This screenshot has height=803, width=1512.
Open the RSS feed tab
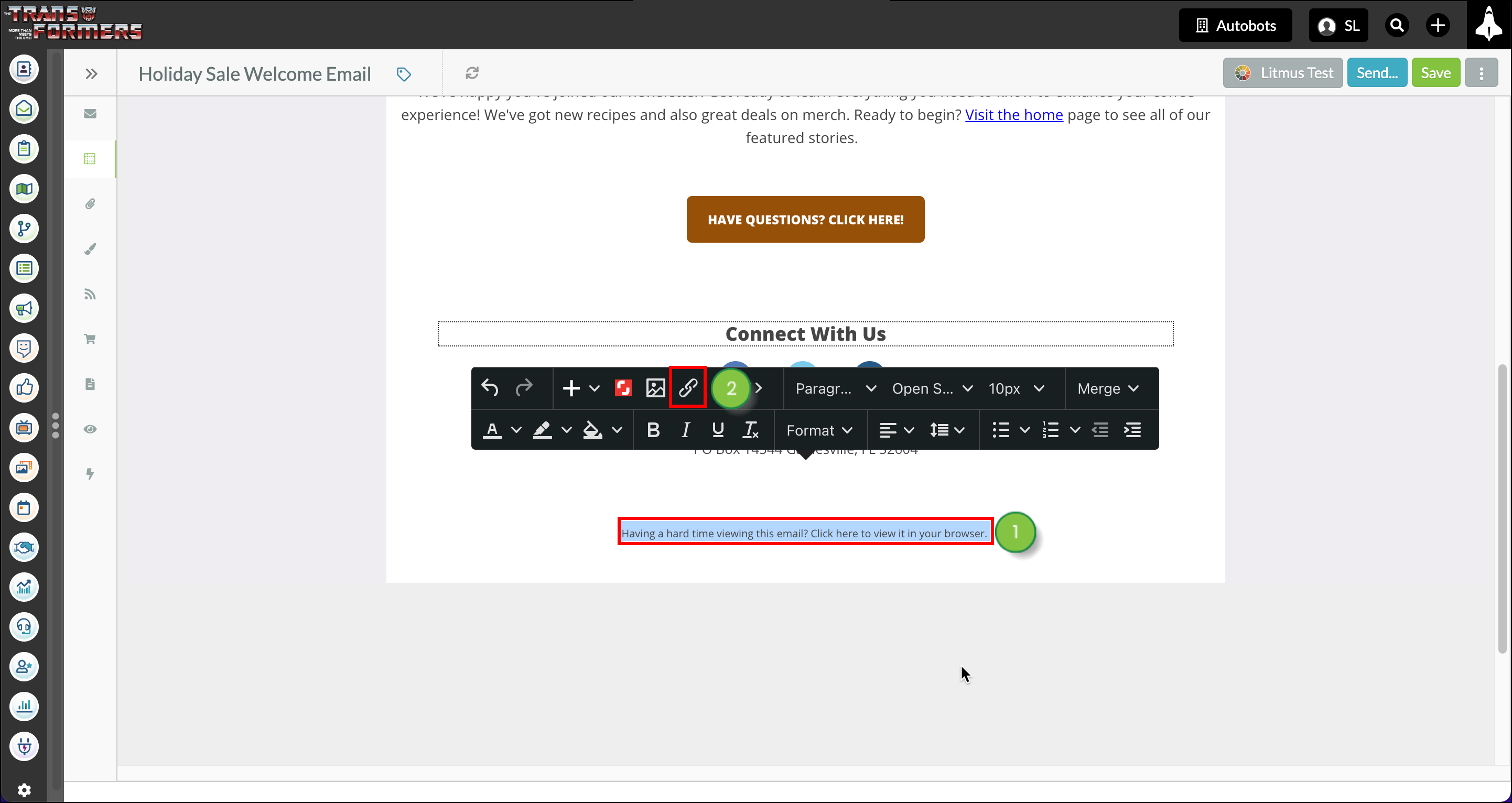90,294
